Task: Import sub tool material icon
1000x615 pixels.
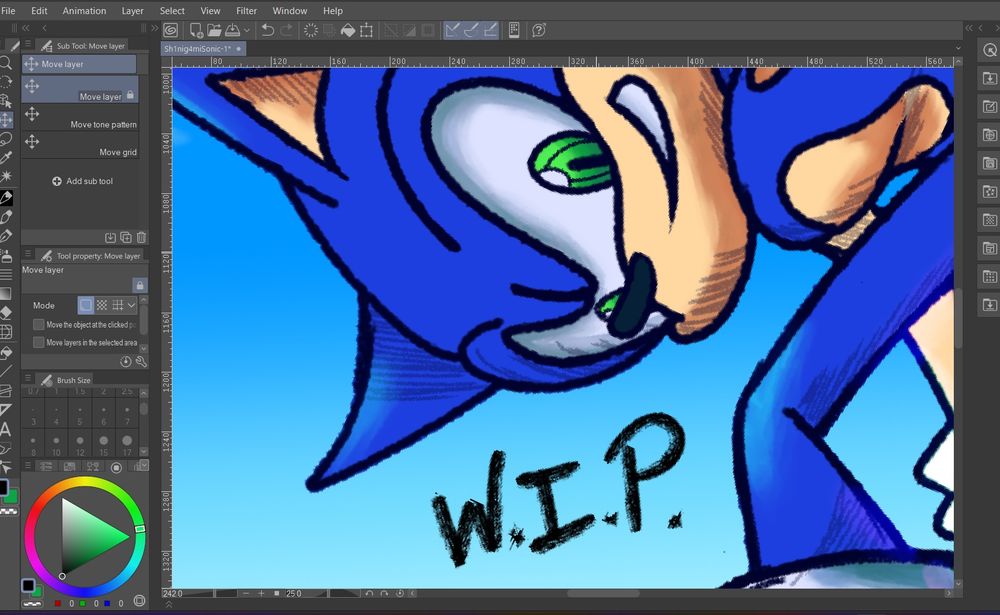Action: [x=110, y=237]
